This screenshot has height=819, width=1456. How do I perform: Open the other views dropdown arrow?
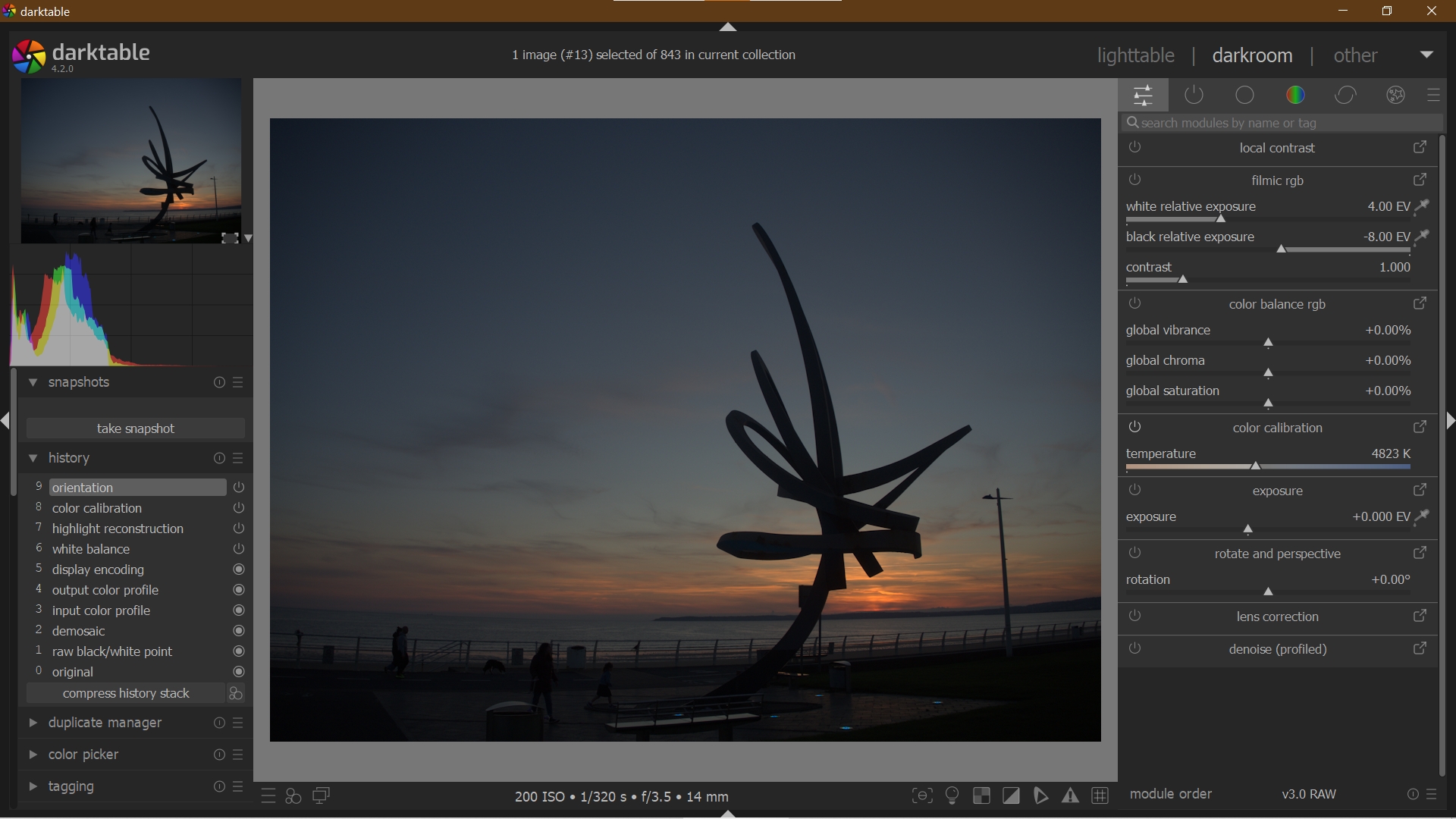tap(1426, 55)
